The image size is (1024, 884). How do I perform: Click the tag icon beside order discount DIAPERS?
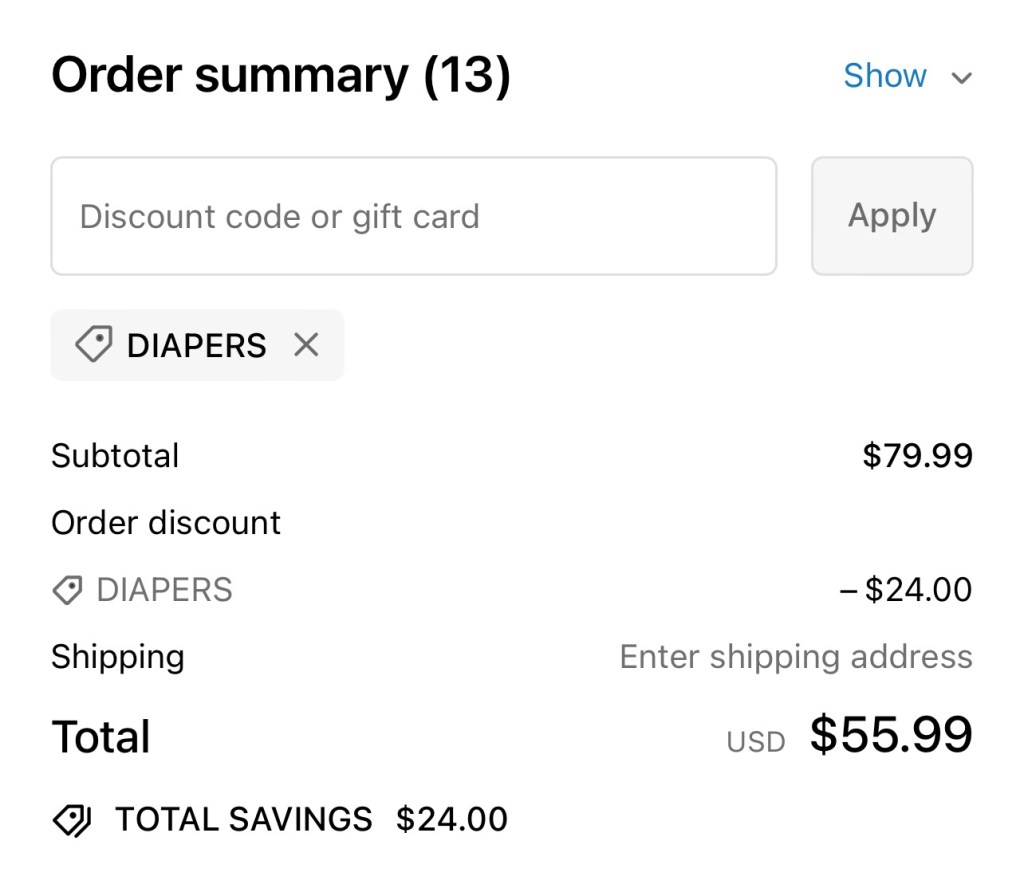tap(67, 590)
